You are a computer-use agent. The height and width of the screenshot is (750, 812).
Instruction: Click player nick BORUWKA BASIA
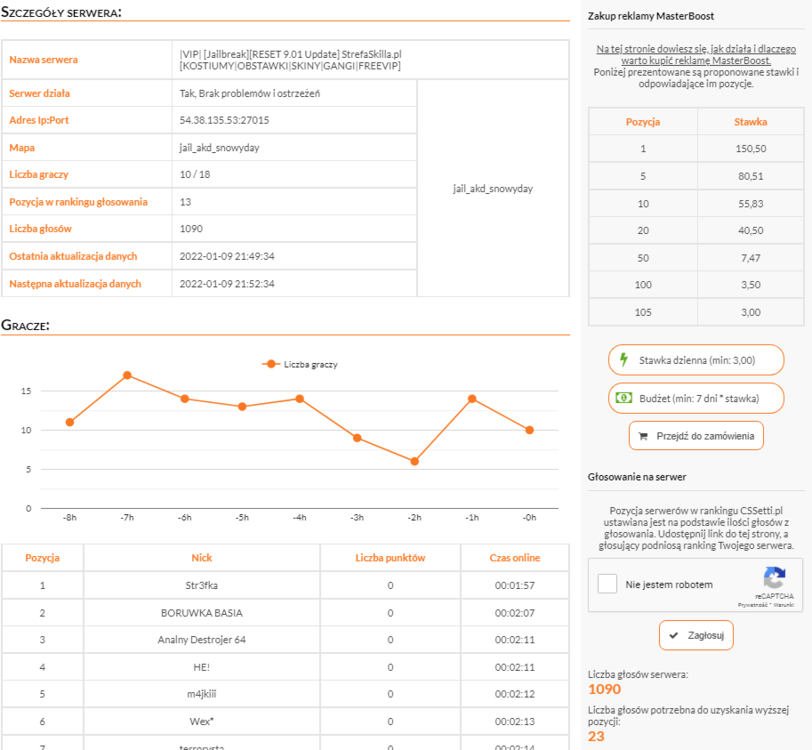point(201,613)
